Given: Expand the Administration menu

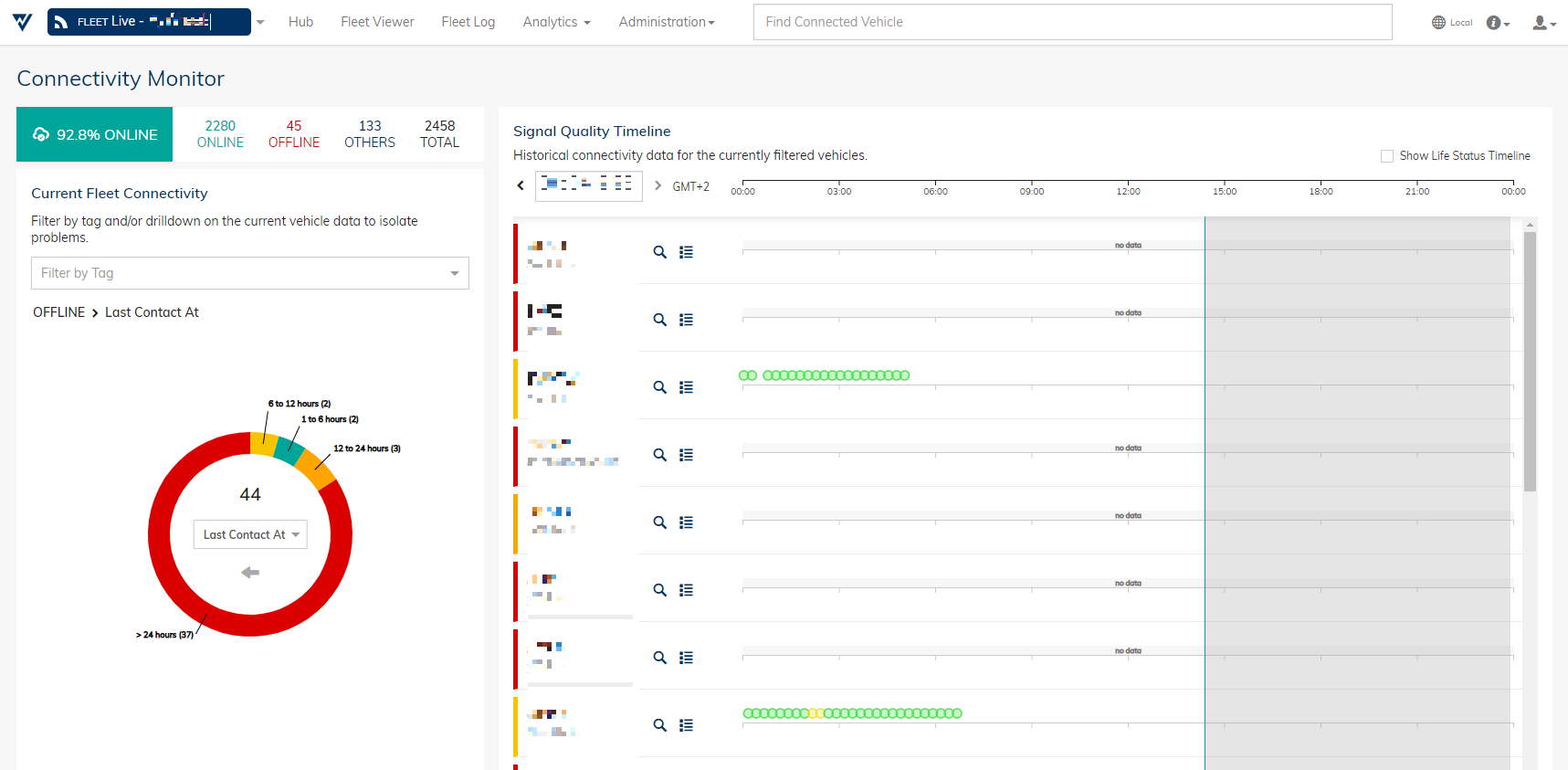Looking at the screenshot, I should tap(667, 22).
